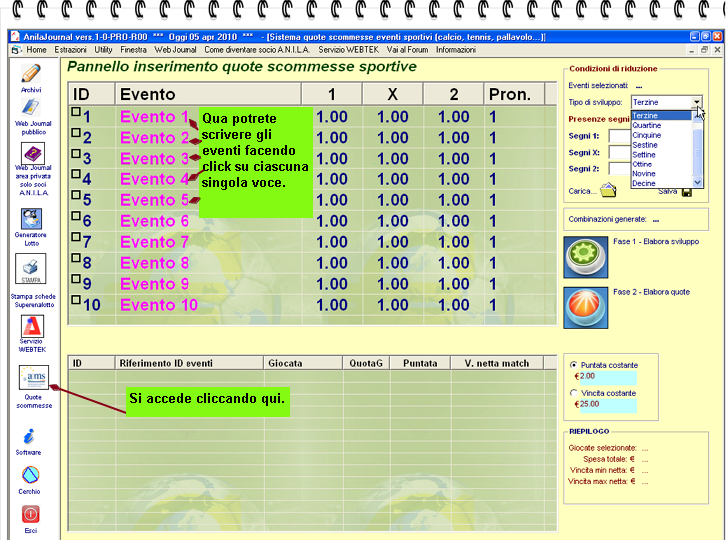Click the STAMPA Superenalotto printer icon
The image size is (728, 540).
tap(31, 268)
